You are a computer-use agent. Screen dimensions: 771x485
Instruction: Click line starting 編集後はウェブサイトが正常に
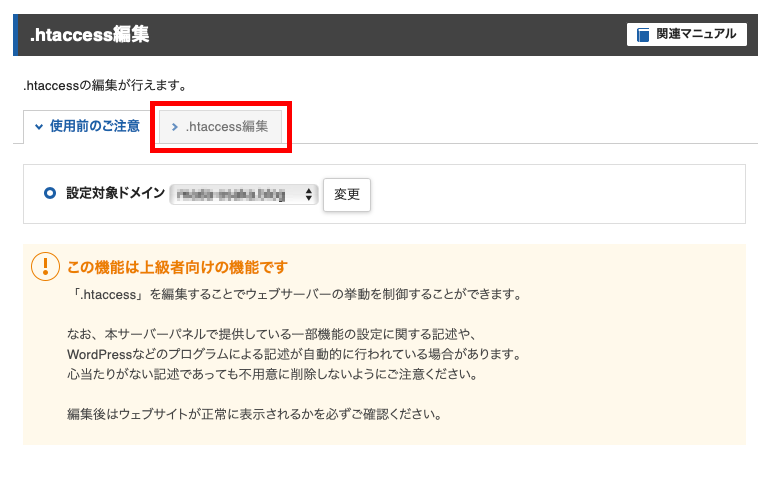coord(254,414)
